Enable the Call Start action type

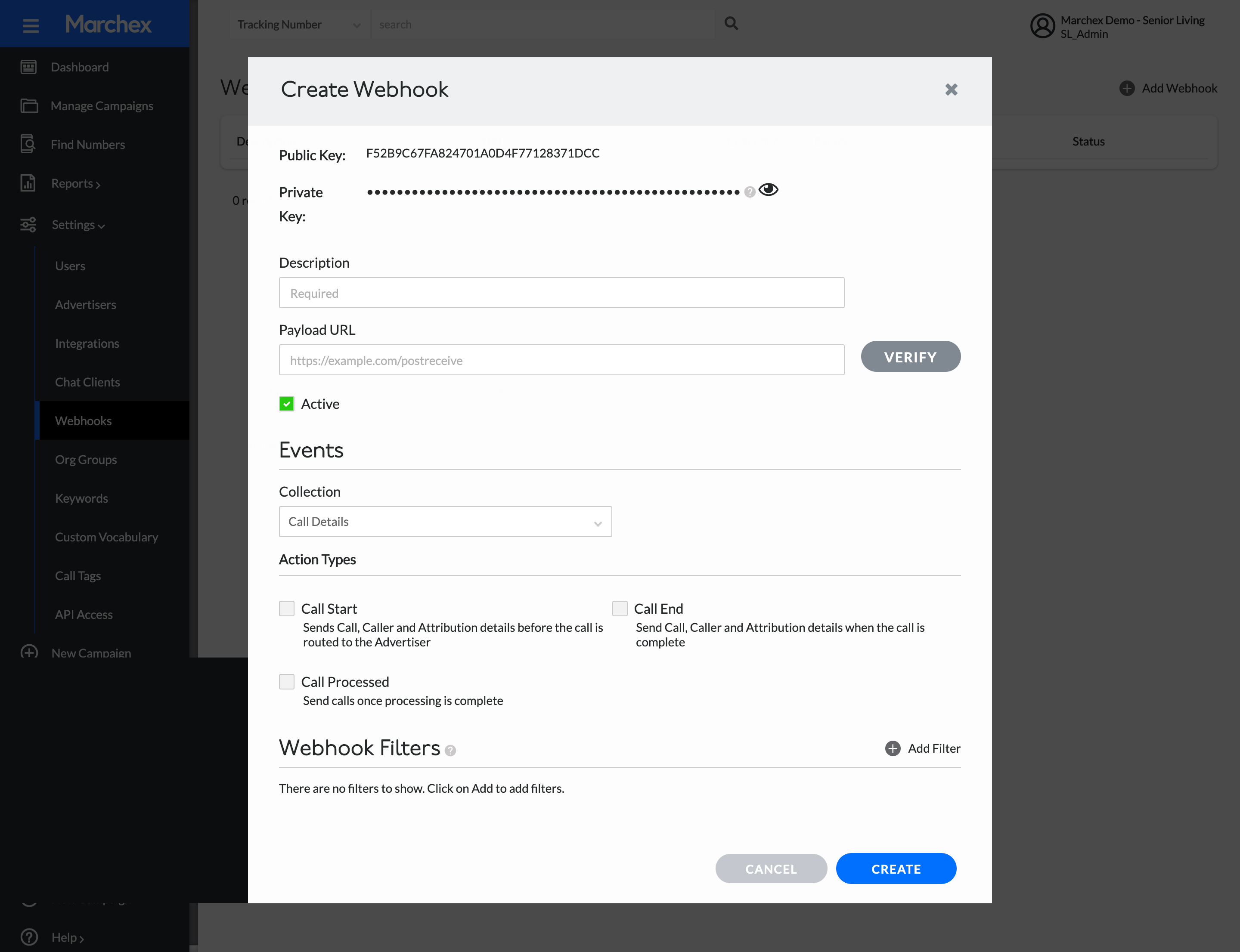[287, 609]
